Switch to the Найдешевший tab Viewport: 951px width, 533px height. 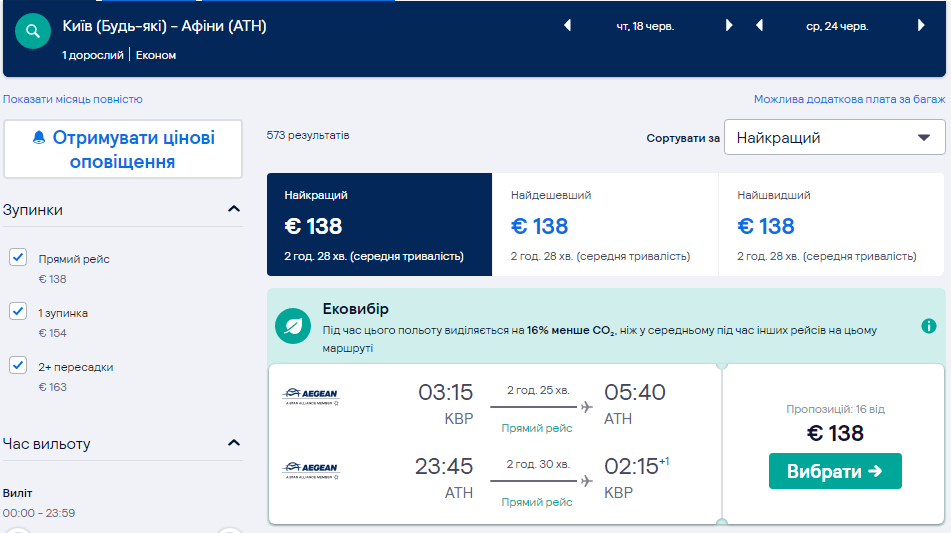[605, 225]
